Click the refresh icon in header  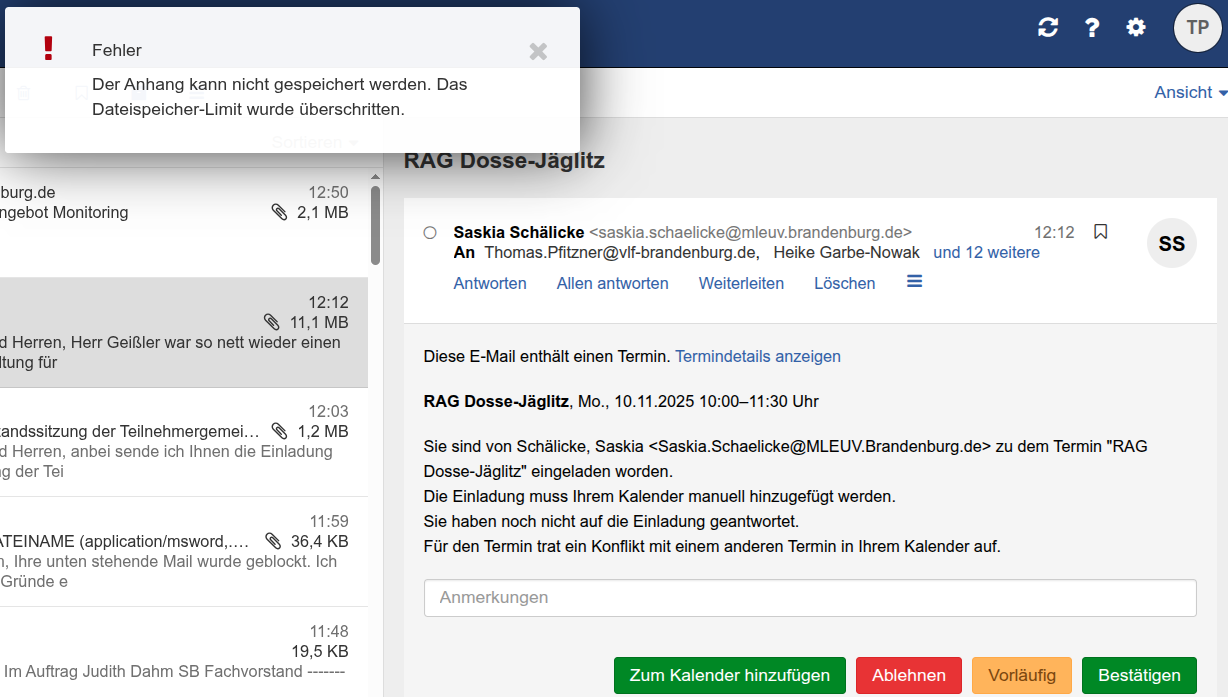pos(1048,28)
